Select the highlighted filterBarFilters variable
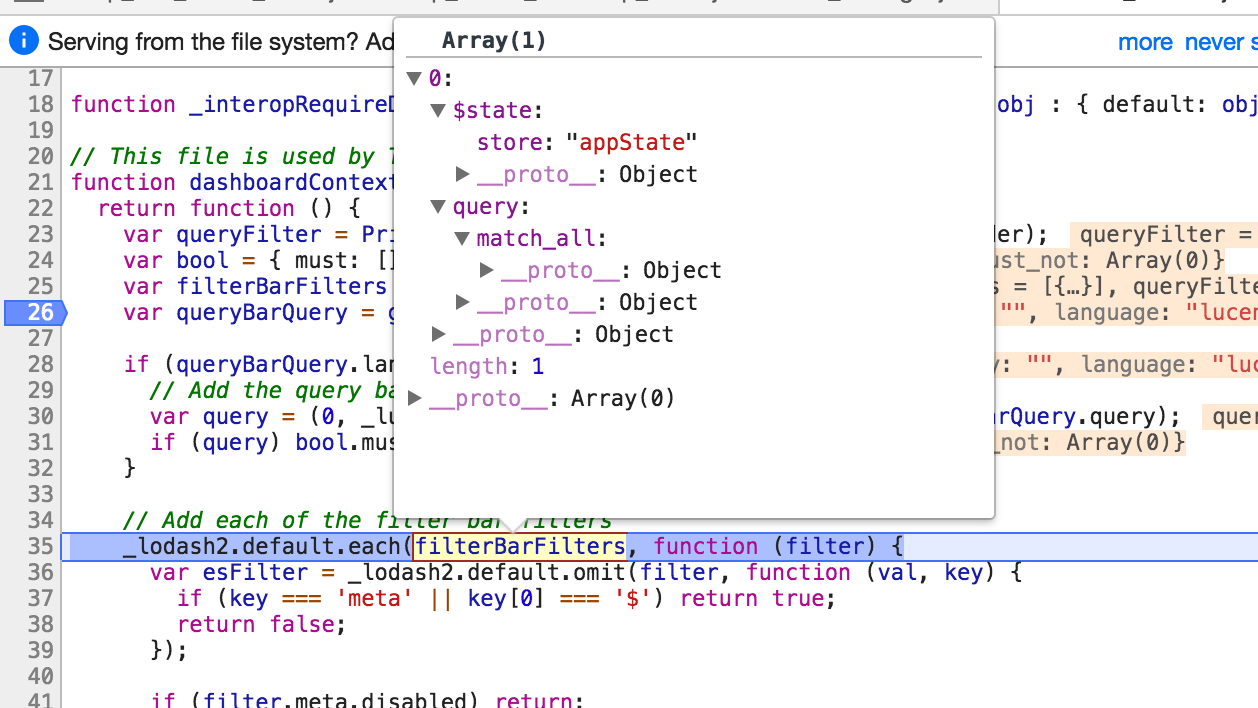Image resolution: width=1258 pixels, height=708 pixels. pyautogui.click(x=520, y=546)
